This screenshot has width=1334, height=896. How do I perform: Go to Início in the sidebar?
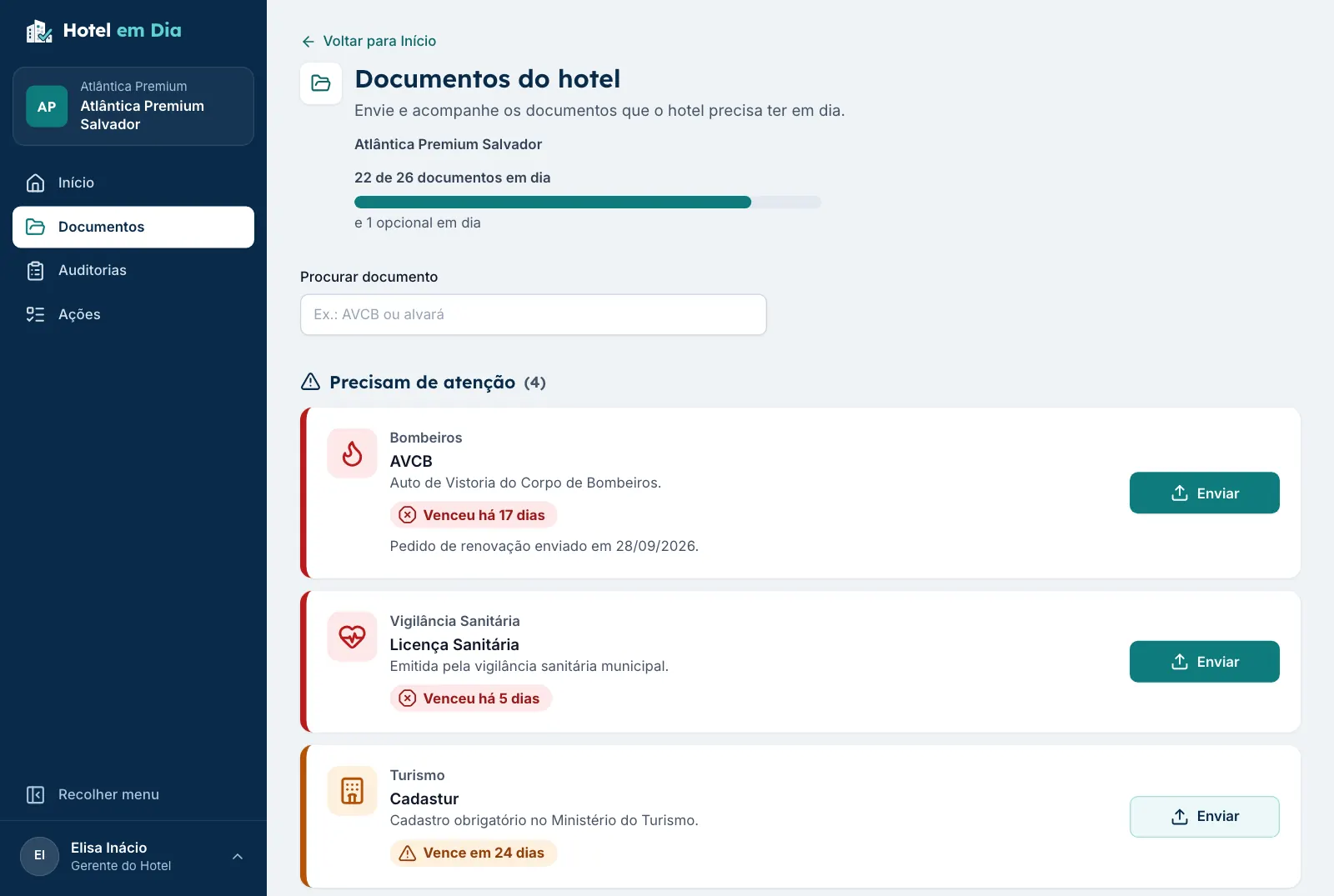click(x=133, y=183)
